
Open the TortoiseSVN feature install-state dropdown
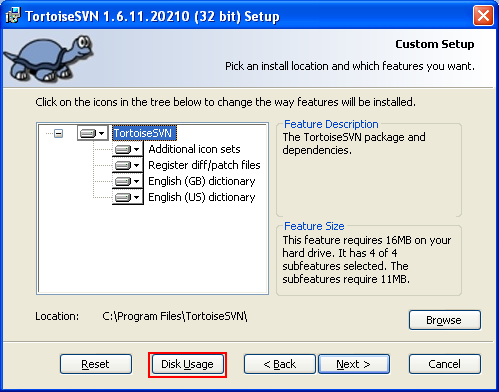click(x=93, y=133)
